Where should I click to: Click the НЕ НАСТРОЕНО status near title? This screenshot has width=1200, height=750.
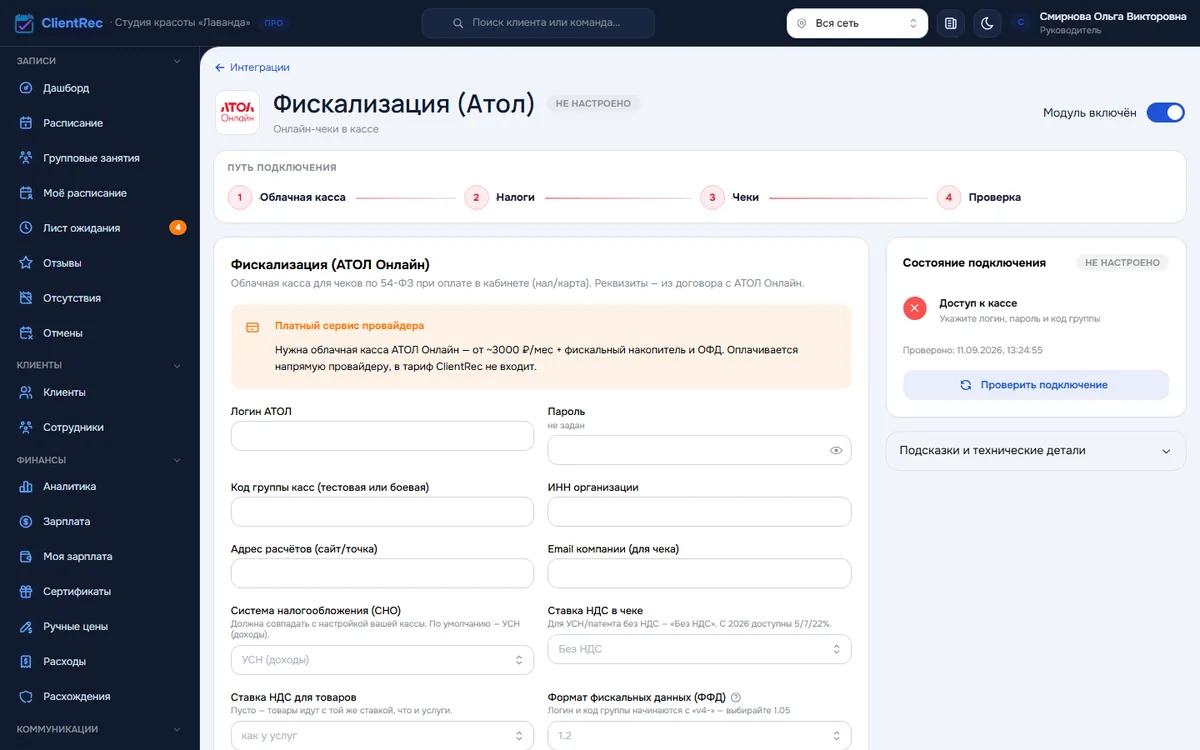[593, 103]
